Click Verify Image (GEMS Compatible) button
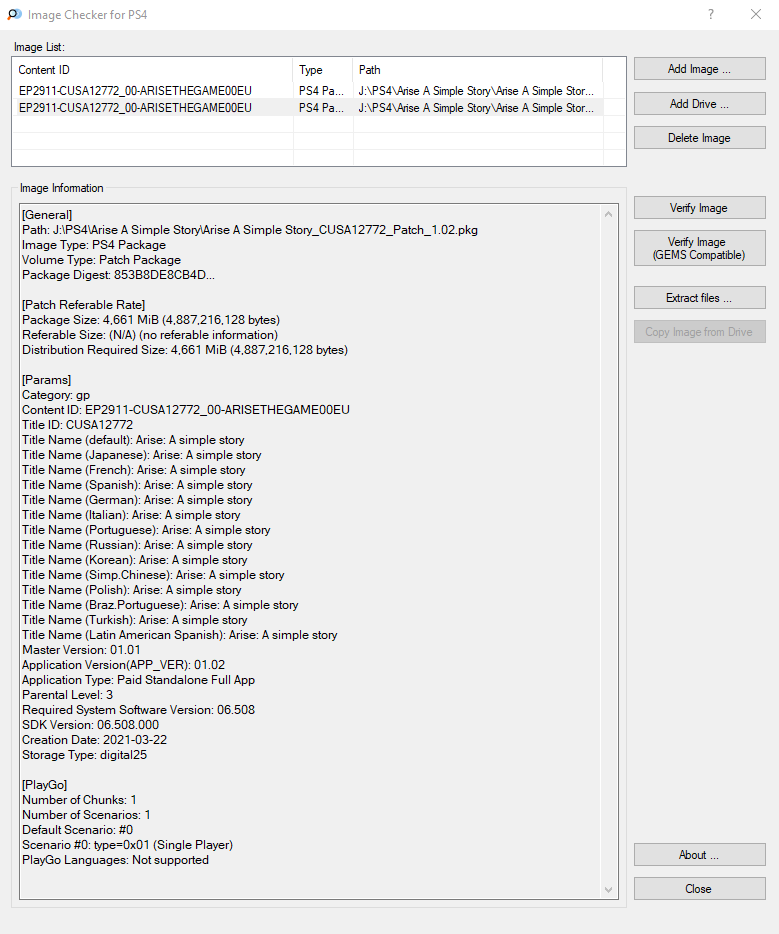The image size is (779, 934). point(699,248)
